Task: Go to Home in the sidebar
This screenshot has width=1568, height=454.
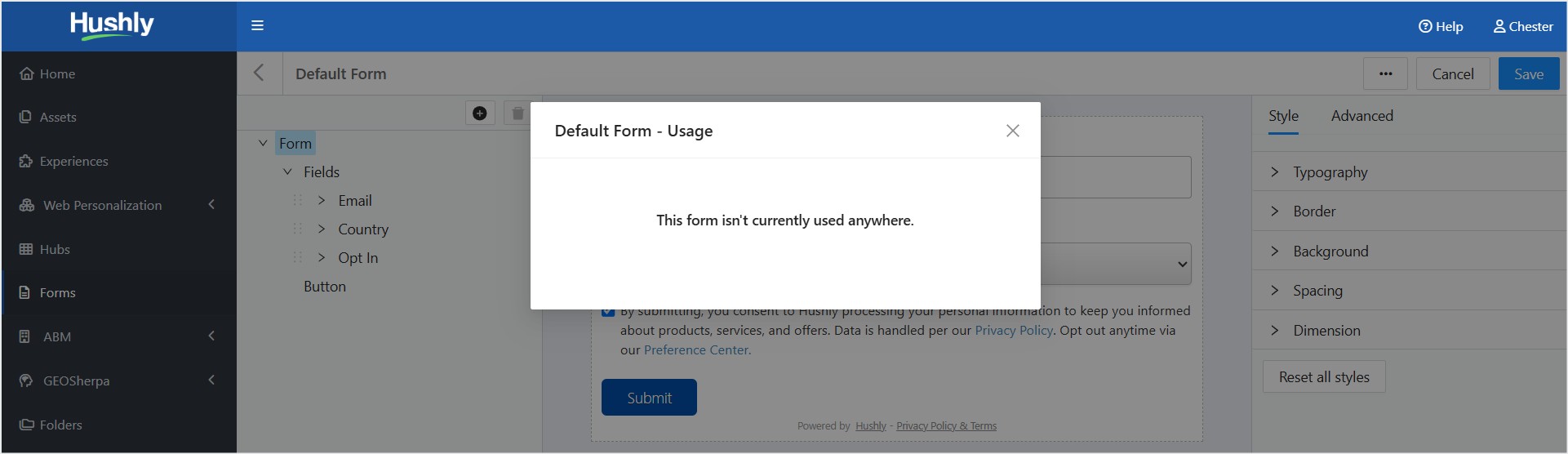Action: 57,73
